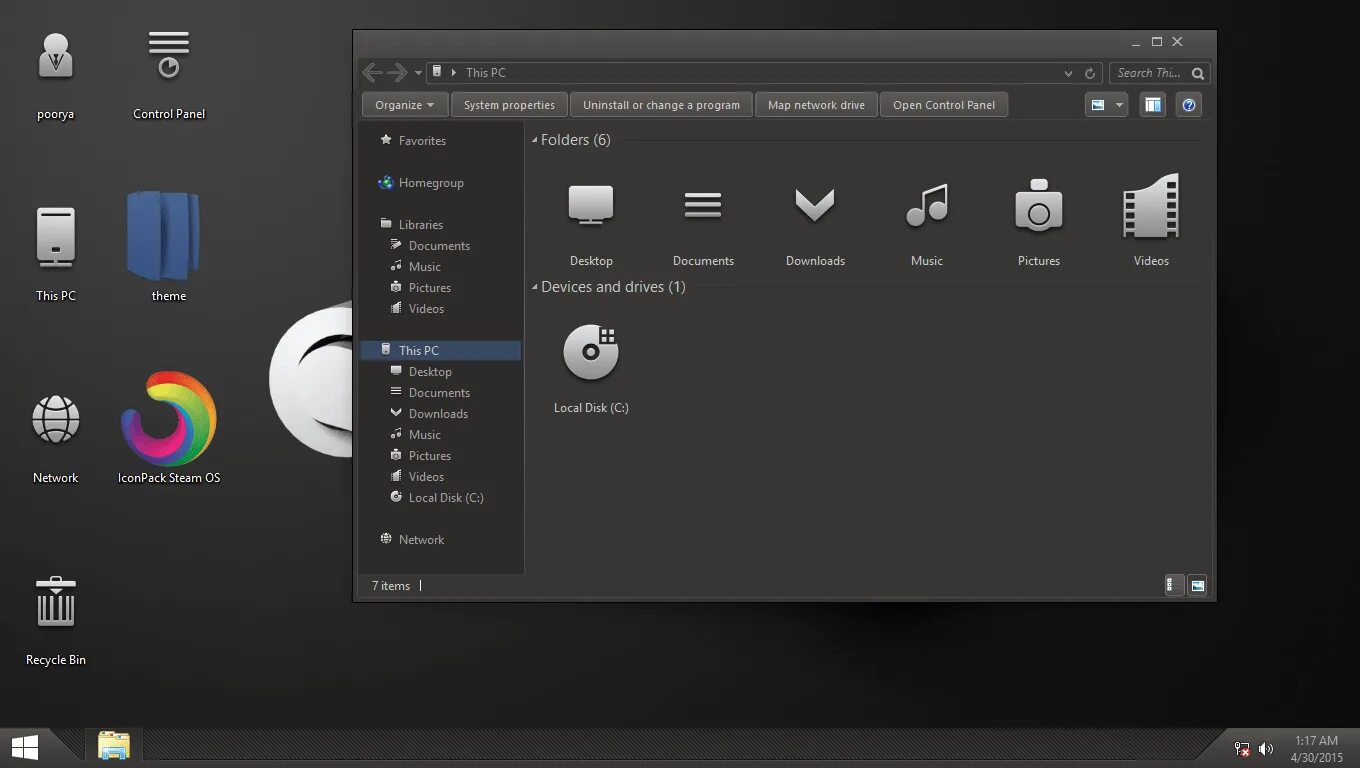Click Uninstall or change a program
The height and width of the screenshot is (768, 1360).
(661, 104)
